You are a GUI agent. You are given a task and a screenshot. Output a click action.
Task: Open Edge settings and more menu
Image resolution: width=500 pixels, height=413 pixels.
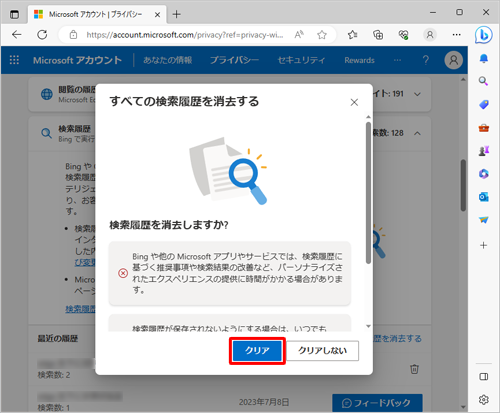coord(456,35)
